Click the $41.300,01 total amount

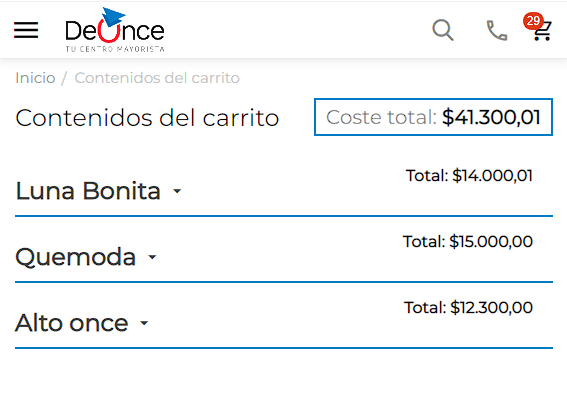[491, 117]
